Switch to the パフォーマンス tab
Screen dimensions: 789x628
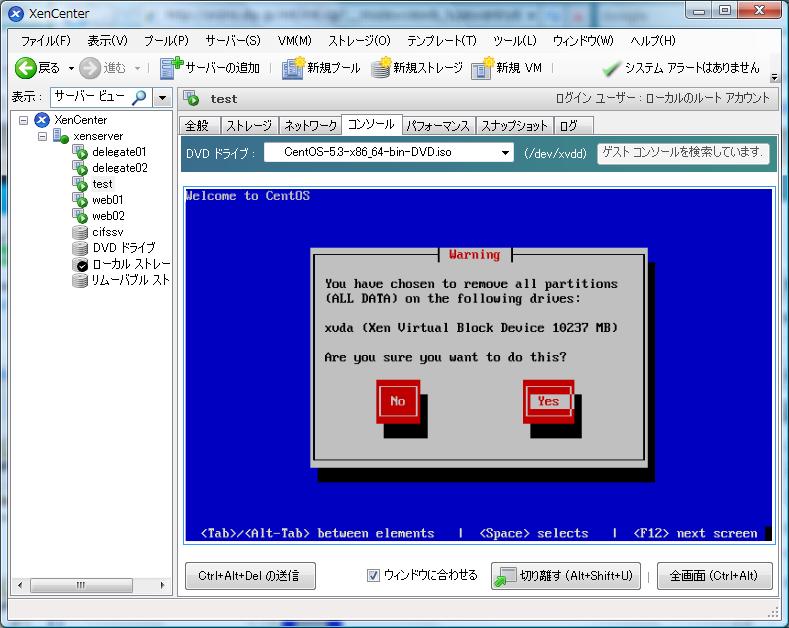[x=439, y=126]
